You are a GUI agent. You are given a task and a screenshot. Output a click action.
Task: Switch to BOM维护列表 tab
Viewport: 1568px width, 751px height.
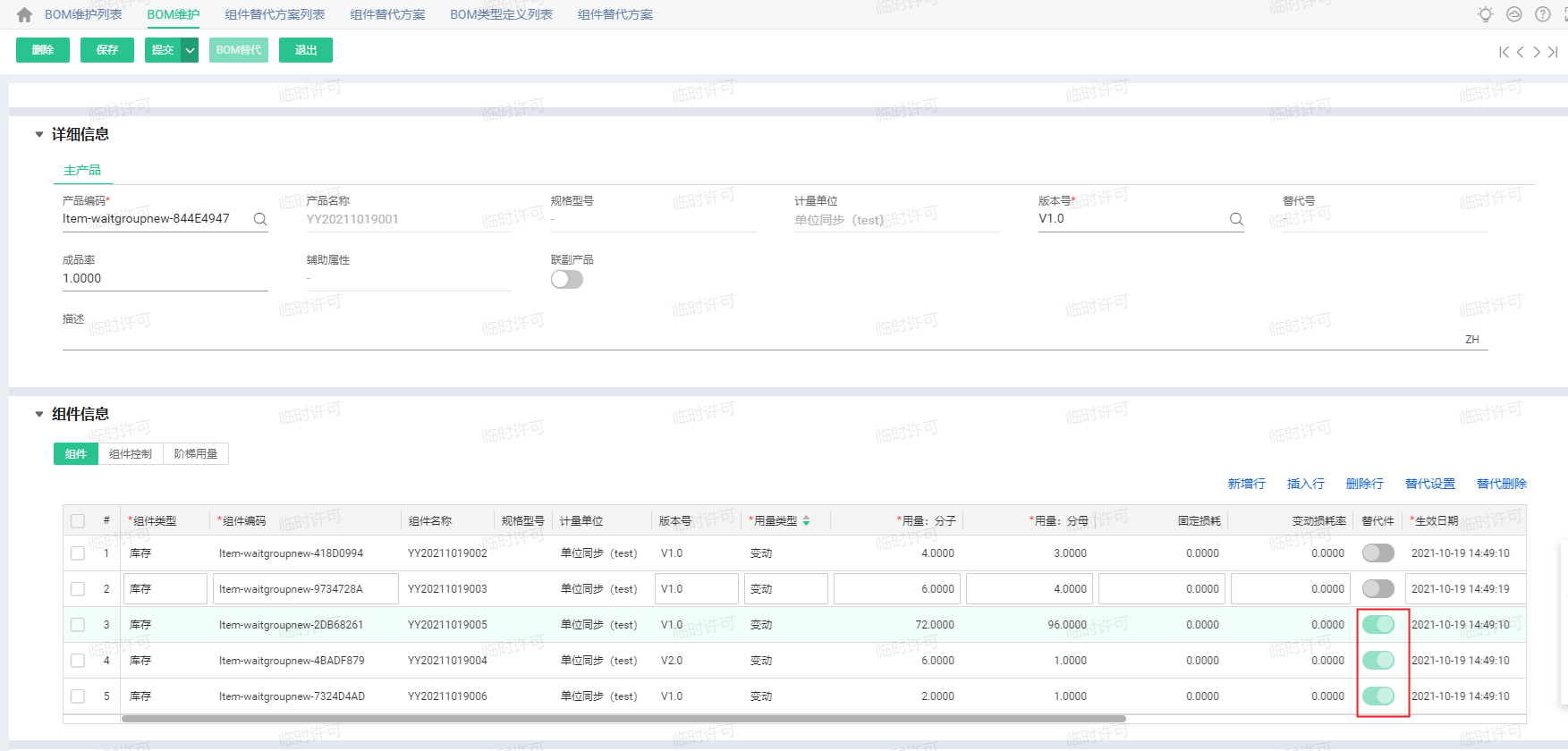83,14
